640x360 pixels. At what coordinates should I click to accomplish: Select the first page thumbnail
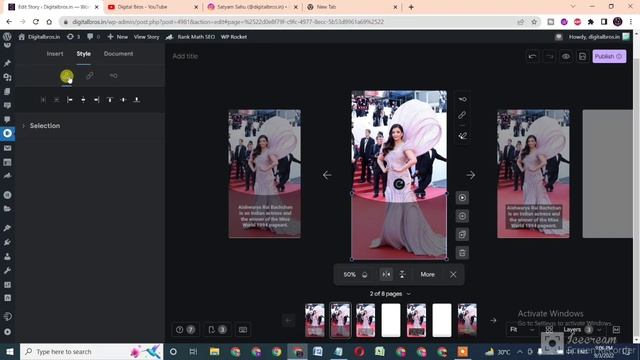coord(315,320)
